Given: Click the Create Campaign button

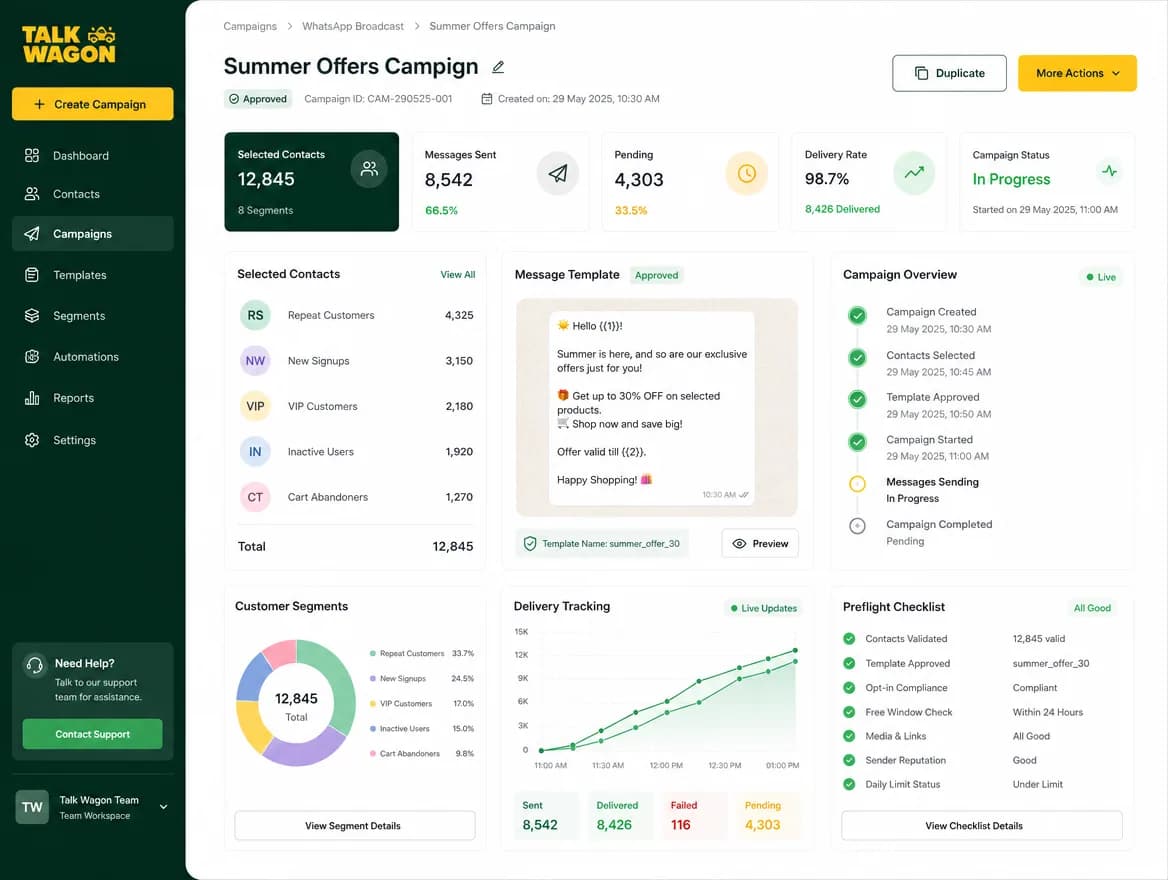Looking at the screenshot, I should pos(92,104).
